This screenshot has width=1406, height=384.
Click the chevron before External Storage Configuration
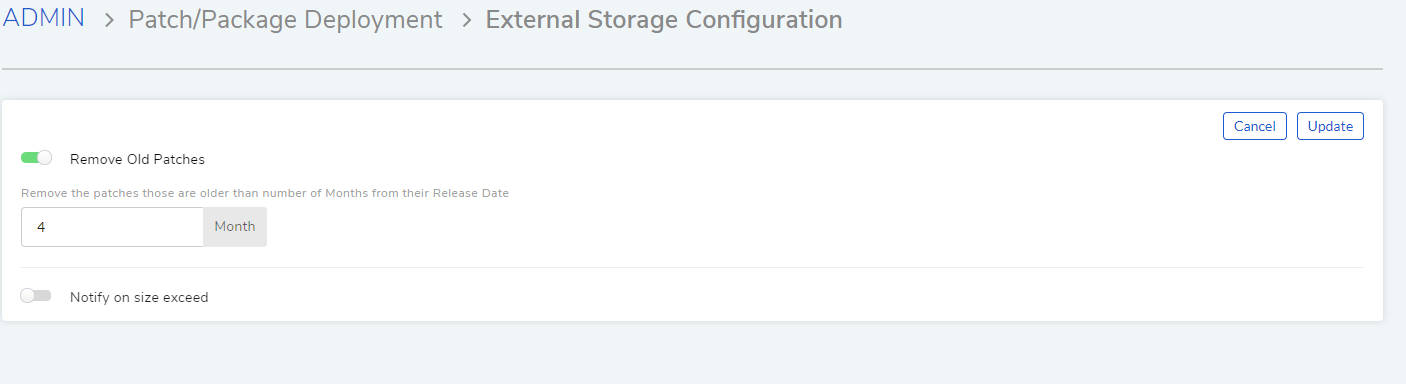465,21
